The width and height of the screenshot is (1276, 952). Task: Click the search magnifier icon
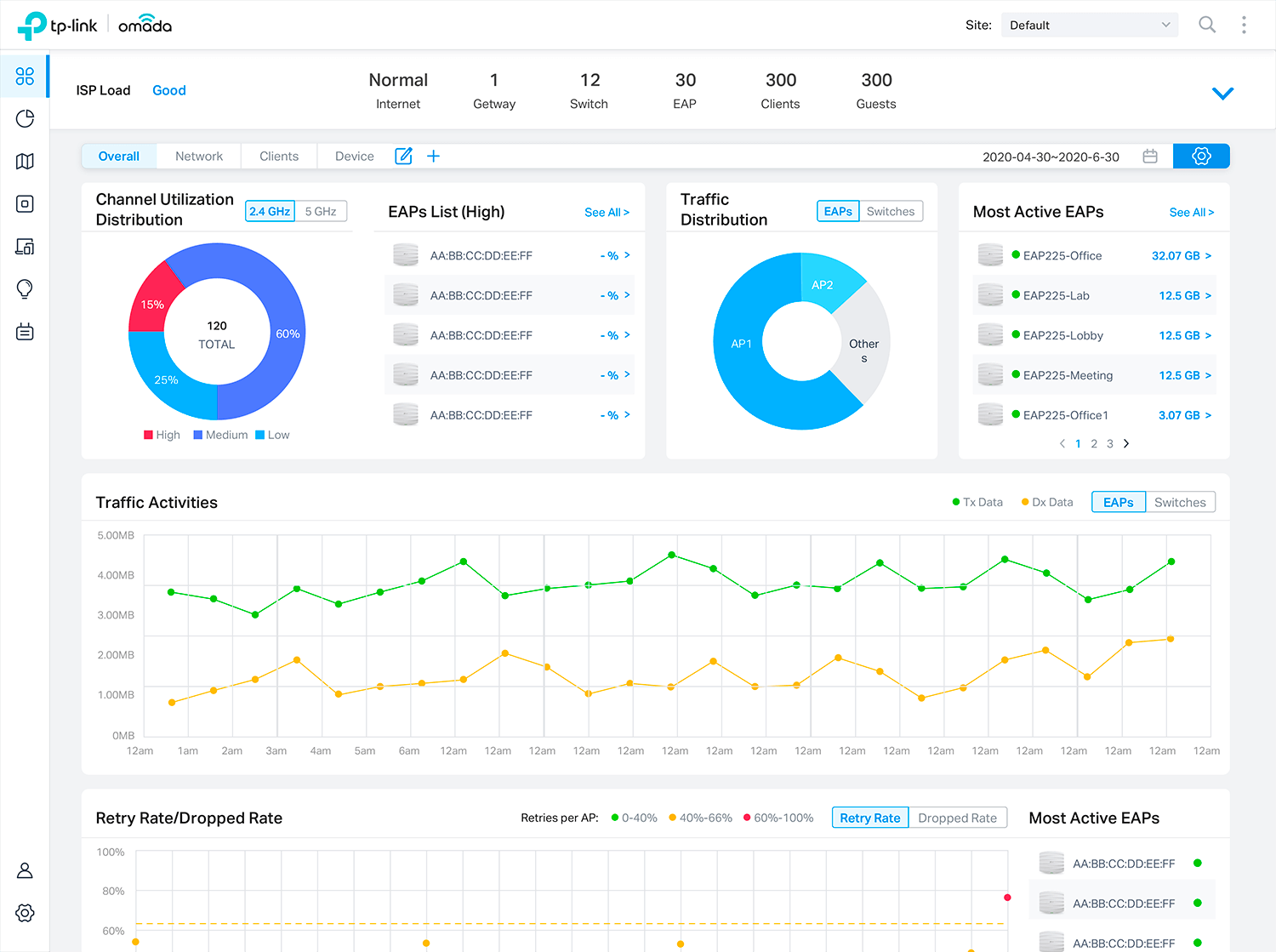click(1206, 25)
